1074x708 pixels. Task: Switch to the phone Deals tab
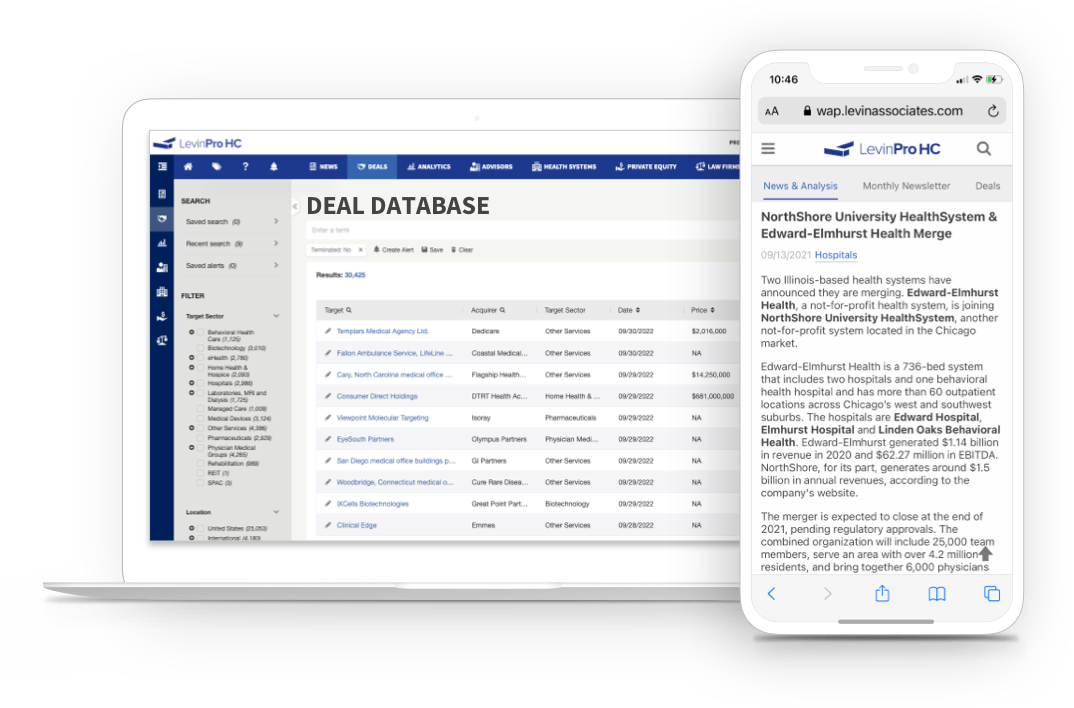(988, 186)
